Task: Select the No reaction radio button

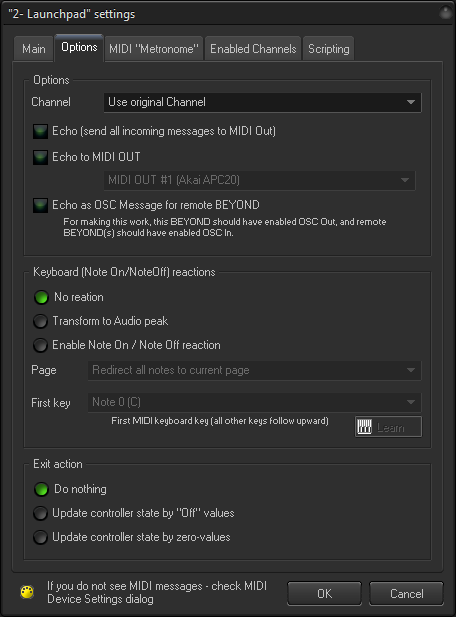Action: tap(41, 297)
